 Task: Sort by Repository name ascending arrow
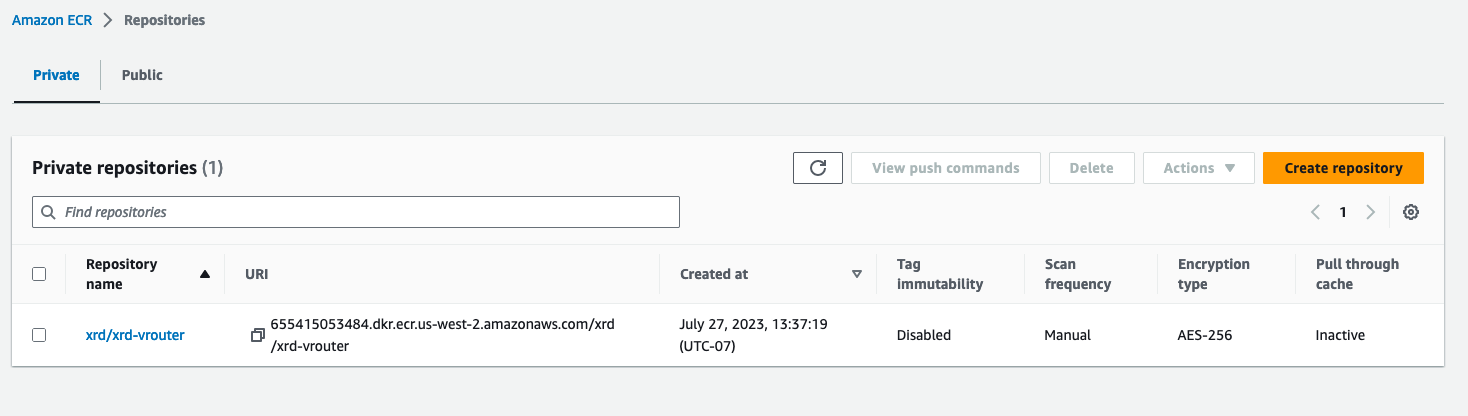point(205,274)
